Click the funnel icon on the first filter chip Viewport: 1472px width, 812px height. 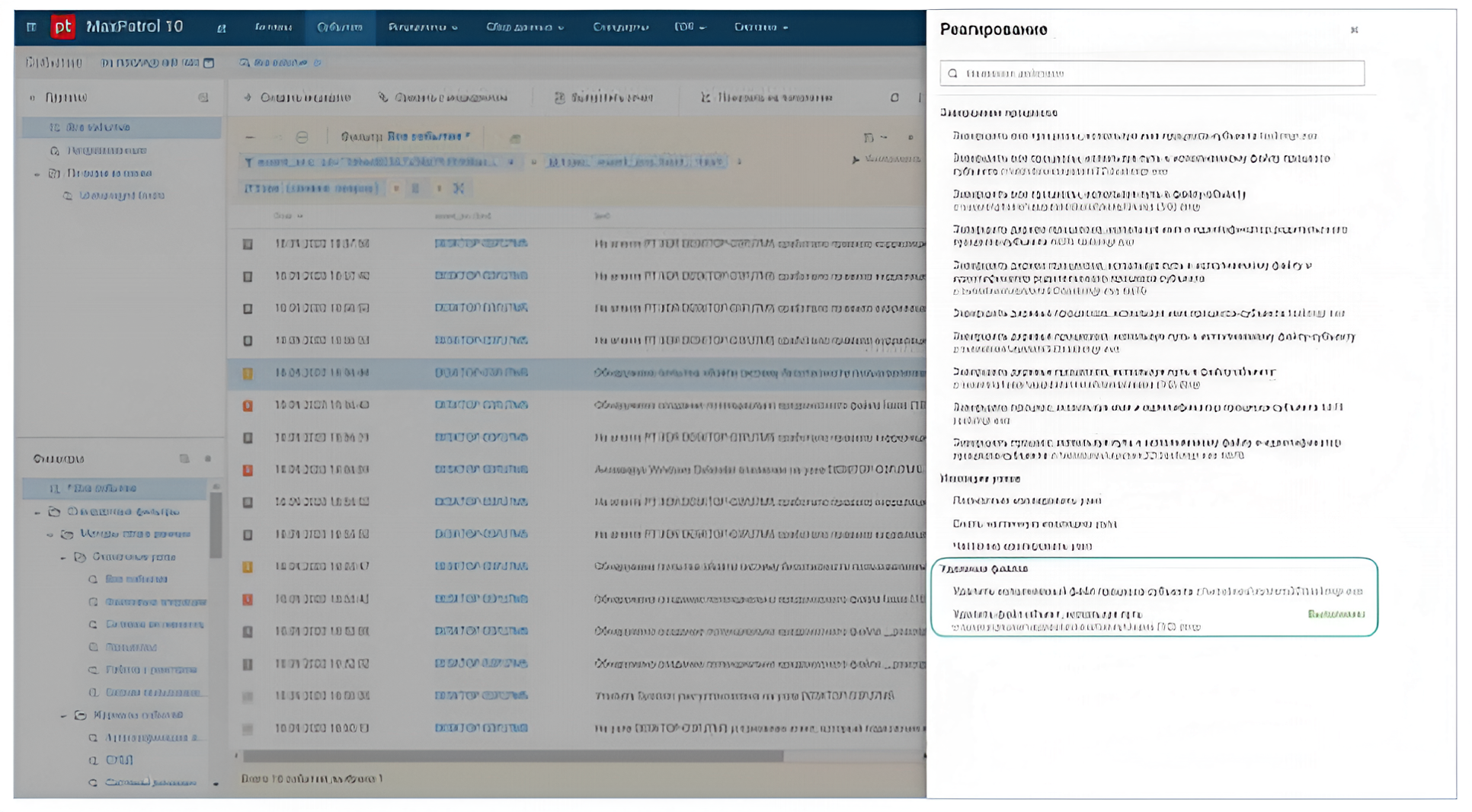pos(248,161)
